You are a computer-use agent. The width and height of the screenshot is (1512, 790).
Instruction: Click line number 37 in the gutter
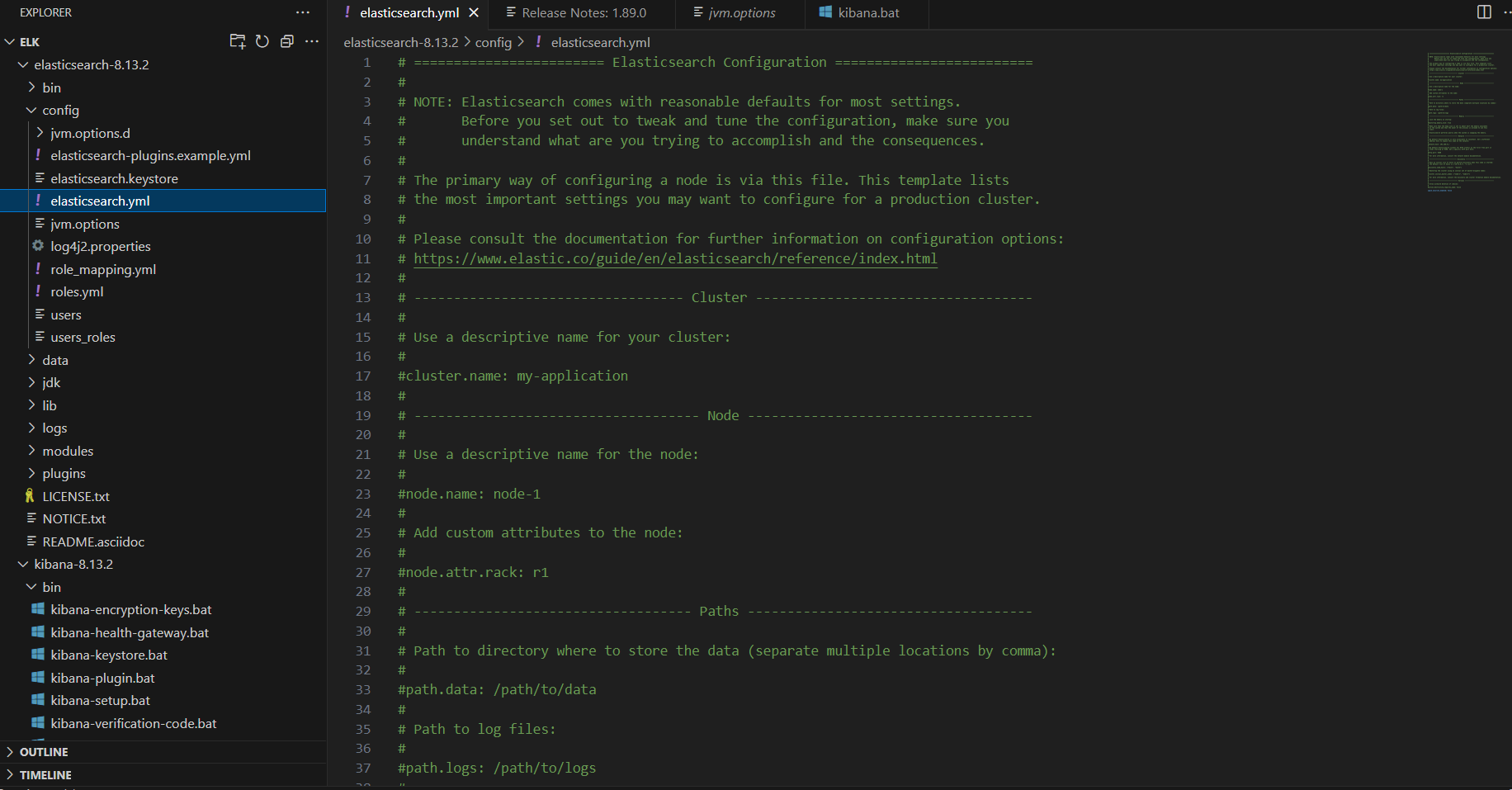[x=363, y=768]
